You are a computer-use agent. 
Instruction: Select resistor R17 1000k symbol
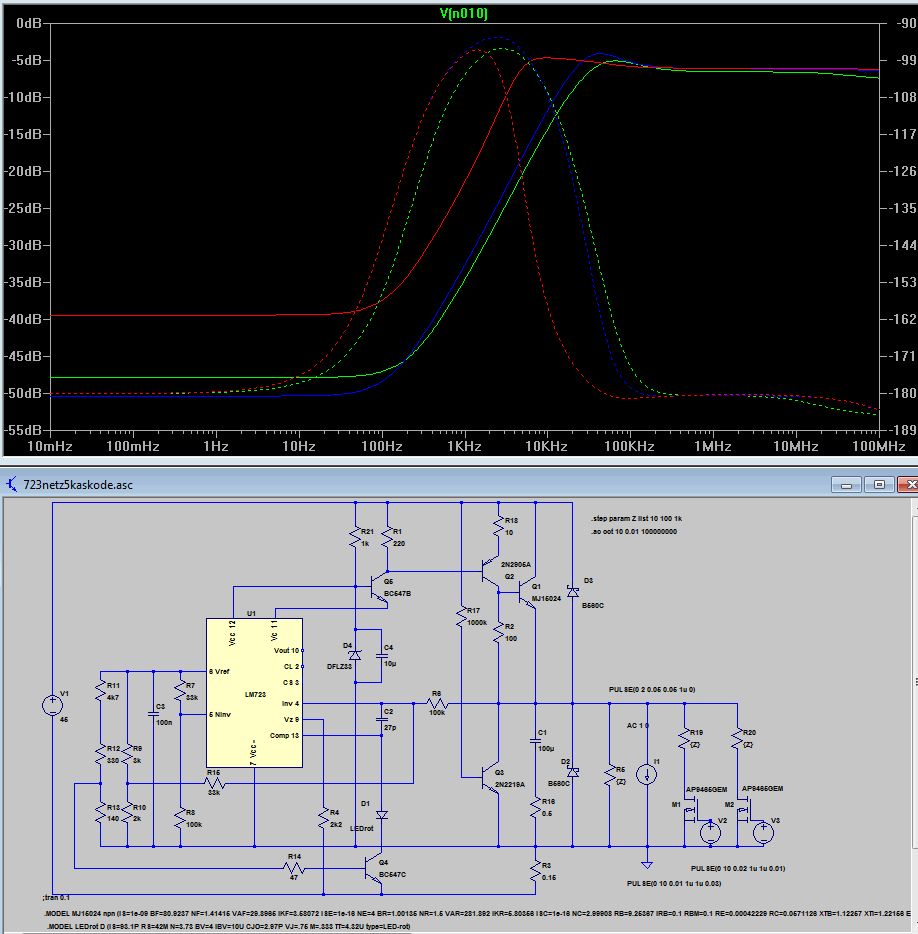461,617
